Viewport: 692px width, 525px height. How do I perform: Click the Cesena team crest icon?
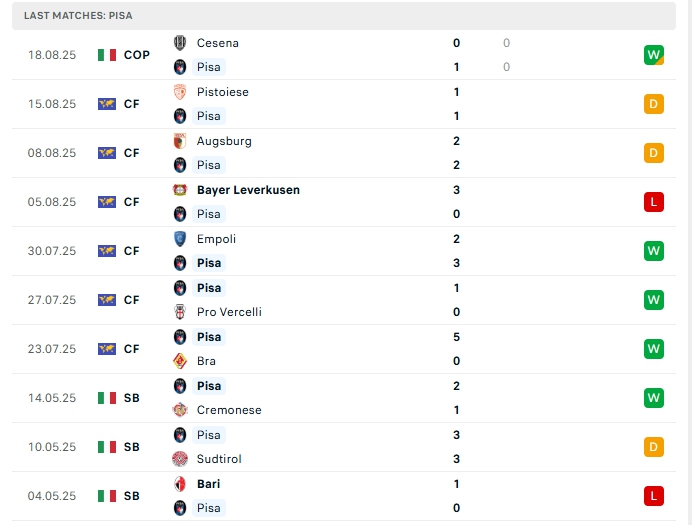(x=180, y=43)
